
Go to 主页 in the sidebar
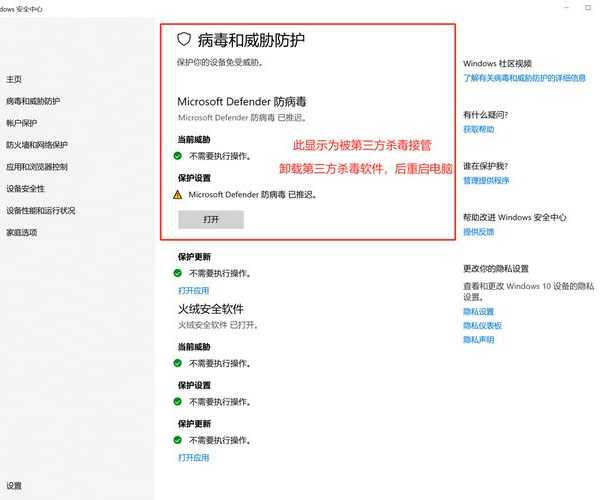(x=14, y=79)
